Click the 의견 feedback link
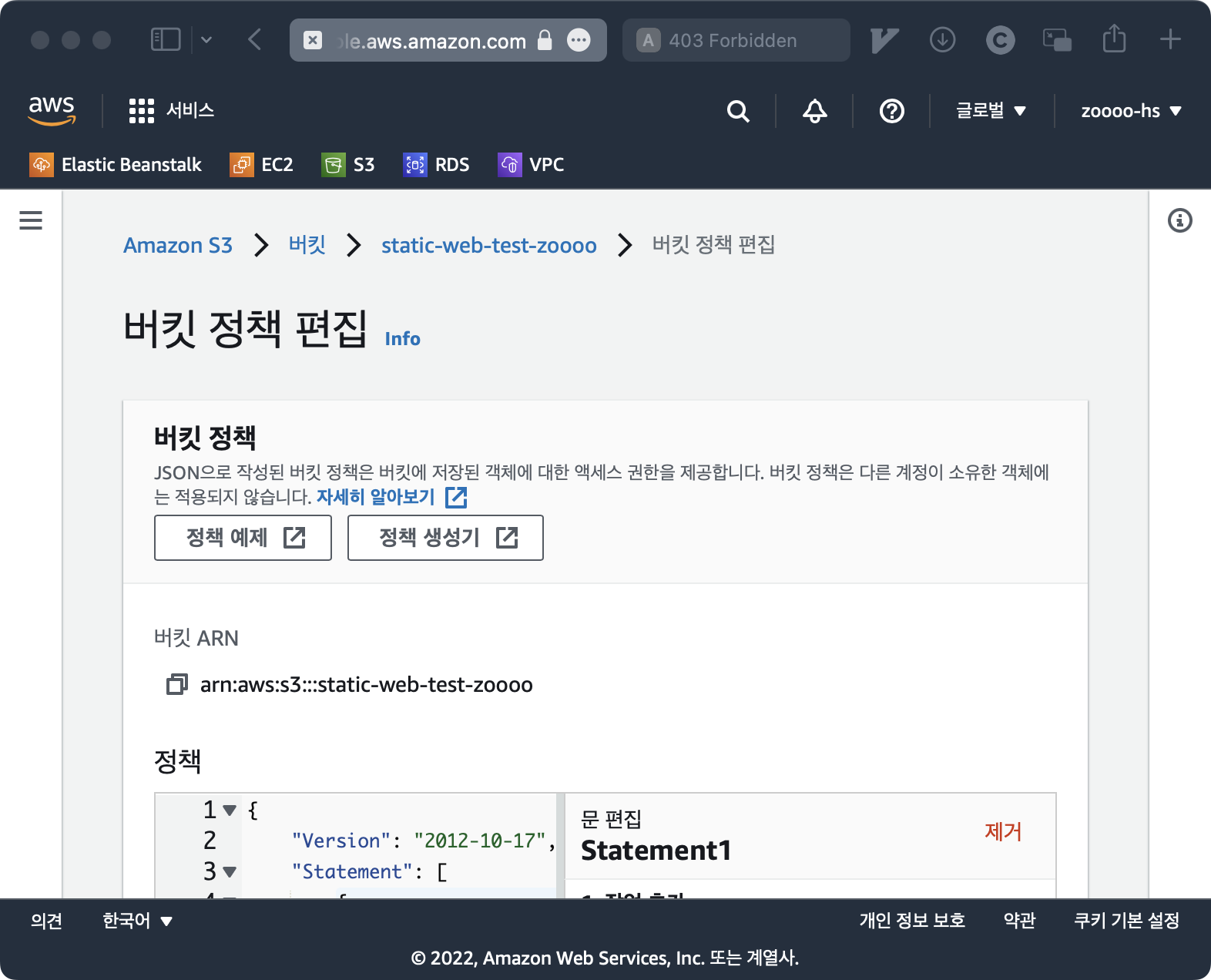This screenshot has width=1211, height=980. pyautogui.click(x=46, y=921)
